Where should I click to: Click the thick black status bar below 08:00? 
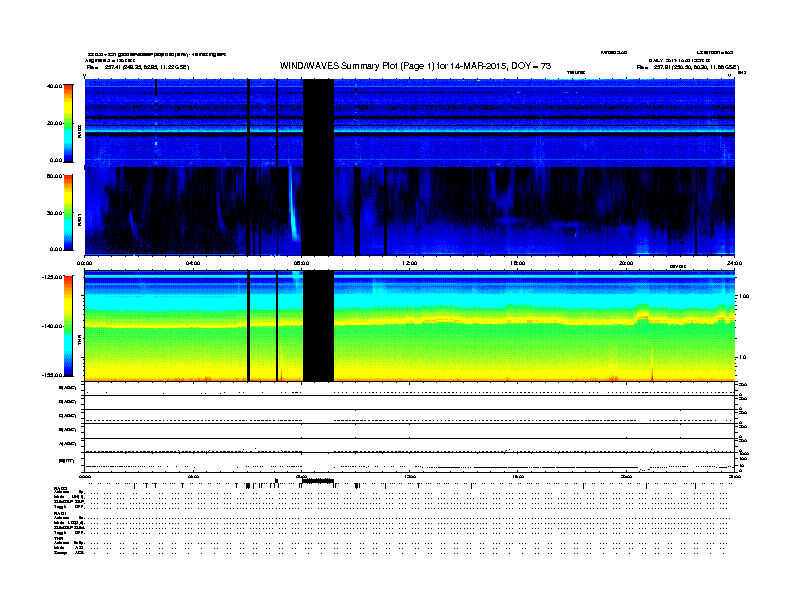tap(318, 481)
